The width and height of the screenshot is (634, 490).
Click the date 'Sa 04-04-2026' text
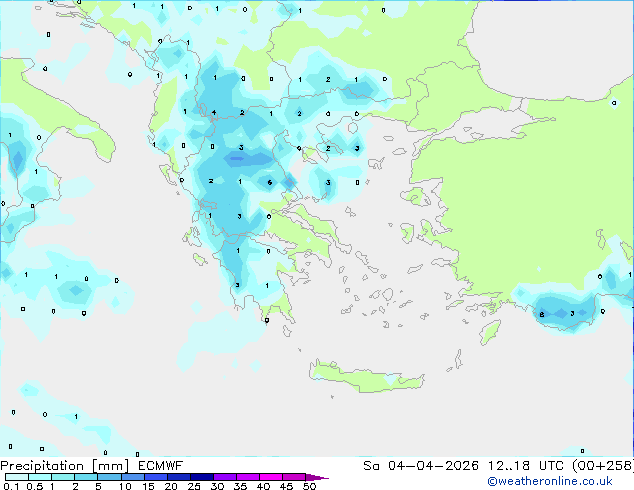[421, 466]
